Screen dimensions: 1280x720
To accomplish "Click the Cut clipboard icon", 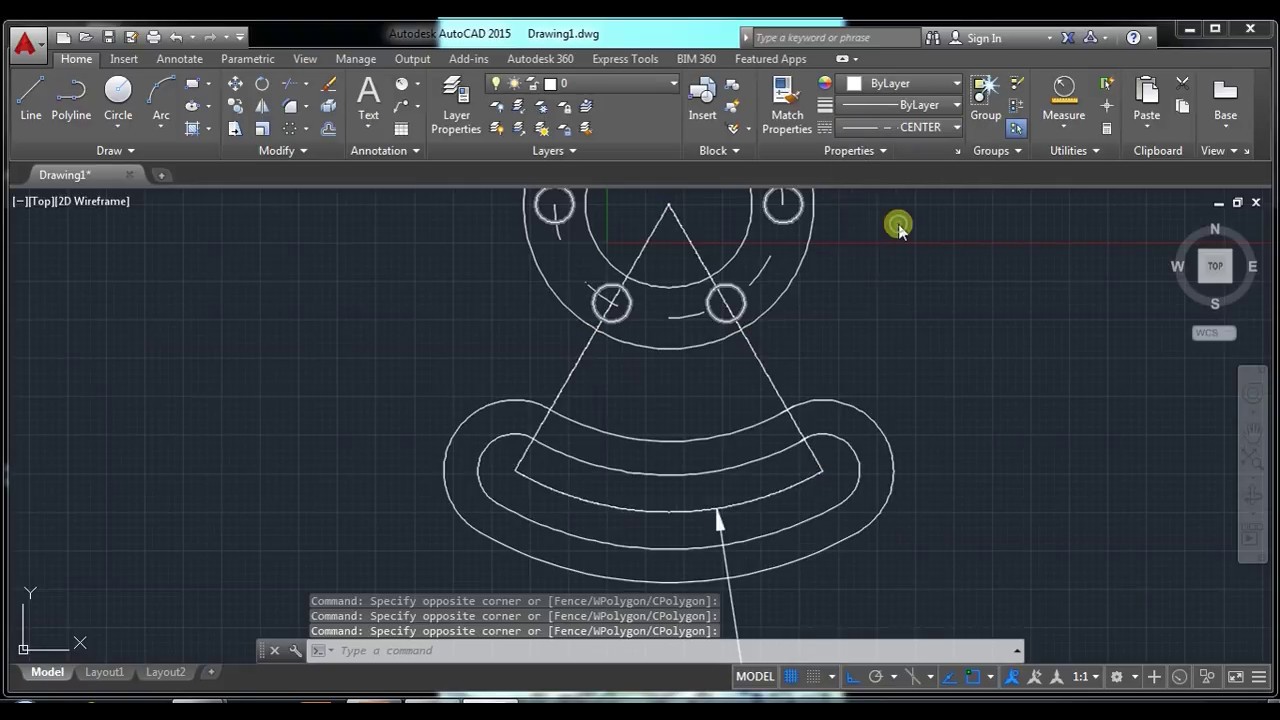I will [1183, 84].
